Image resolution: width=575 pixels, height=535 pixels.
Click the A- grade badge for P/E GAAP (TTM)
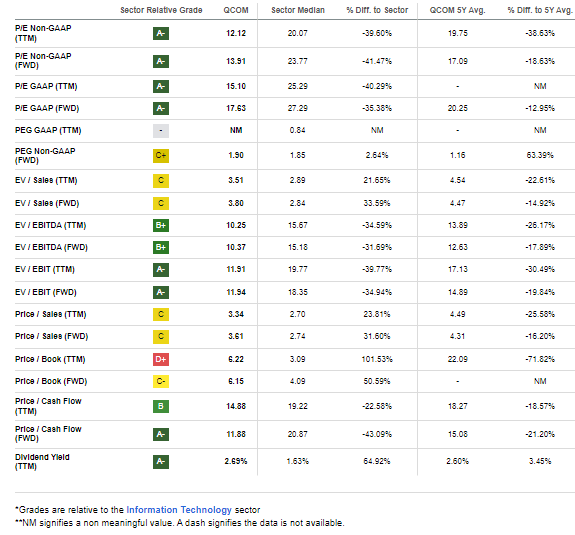coord(161,86)
